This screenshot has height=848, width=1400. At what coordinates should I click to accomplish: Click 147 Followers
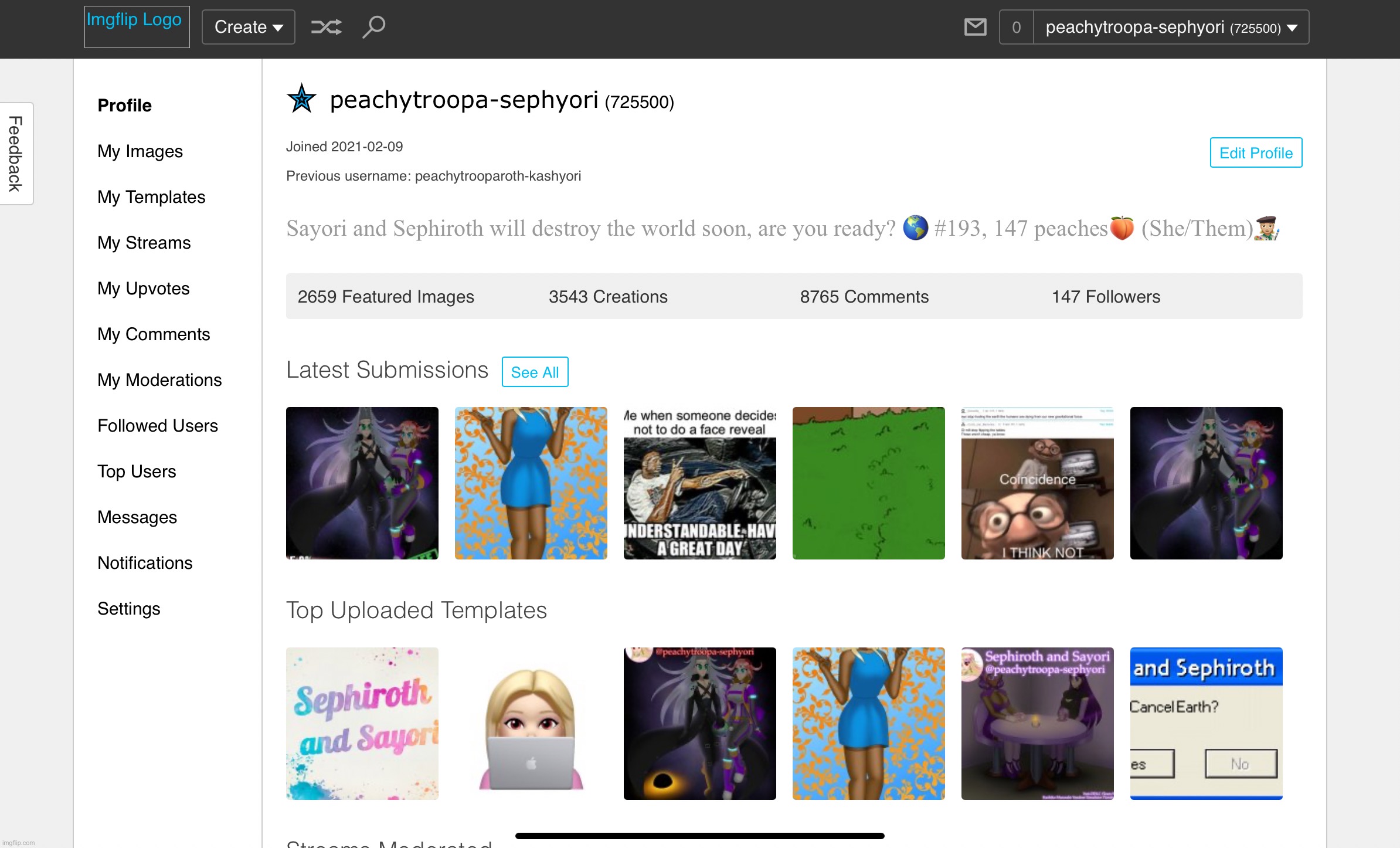coord(1106,297)
